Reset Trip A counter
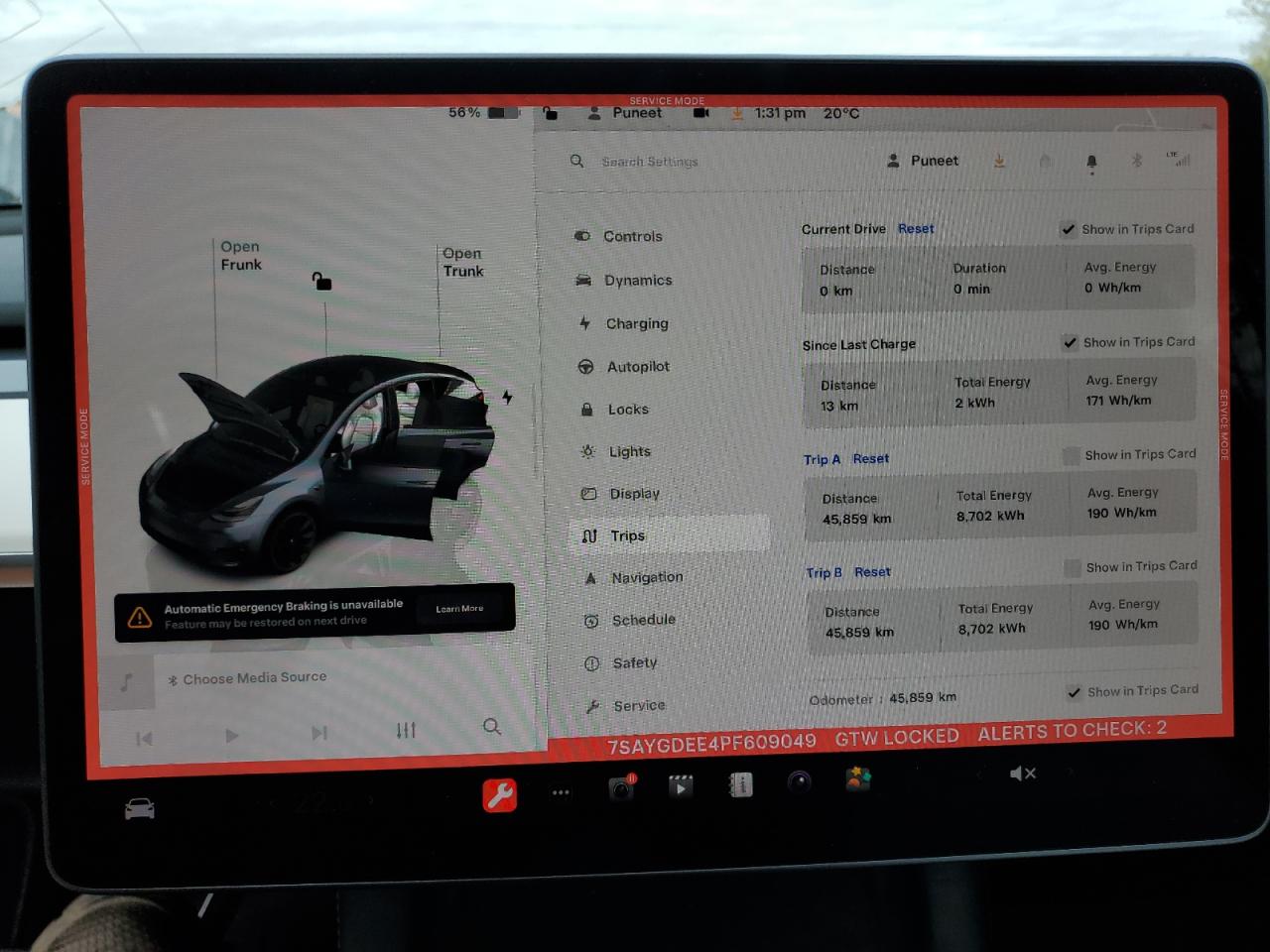The image size is (1270, 952). click(870, 458)
